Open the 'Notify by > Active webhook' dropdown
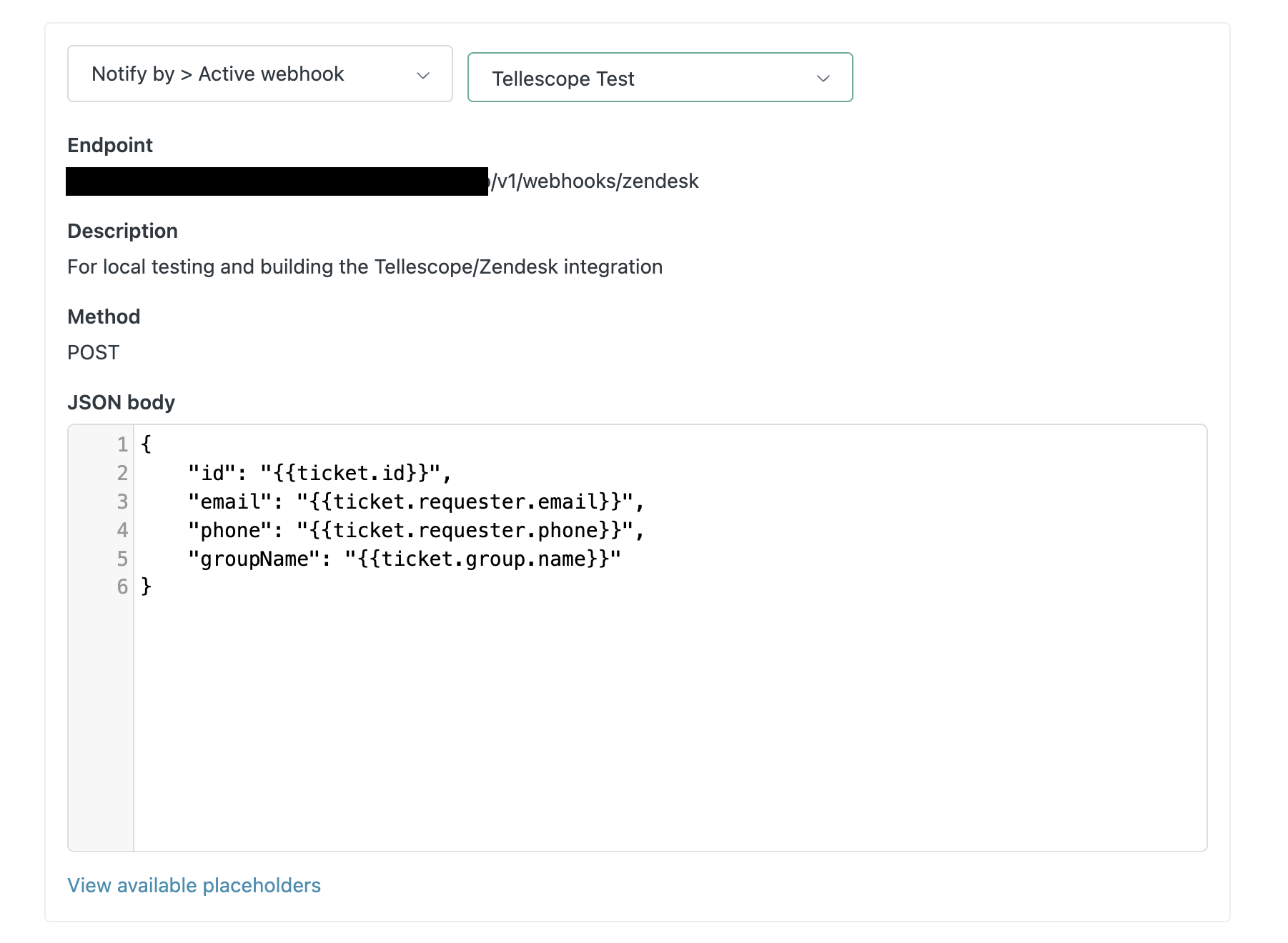1288x943 pixels. coord(259,74)
